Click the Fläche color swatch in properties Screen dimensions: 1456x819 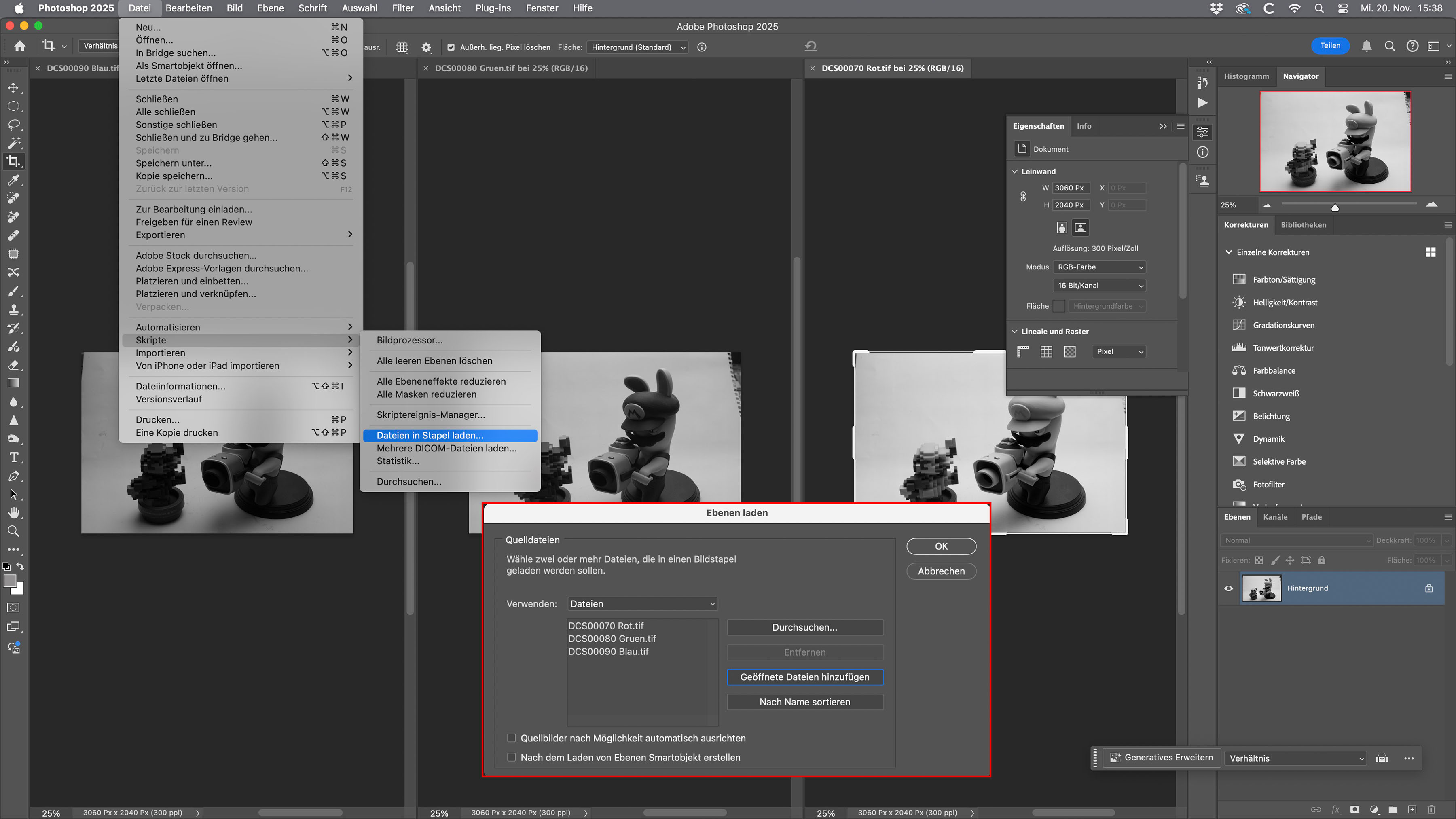point(1059,306)
